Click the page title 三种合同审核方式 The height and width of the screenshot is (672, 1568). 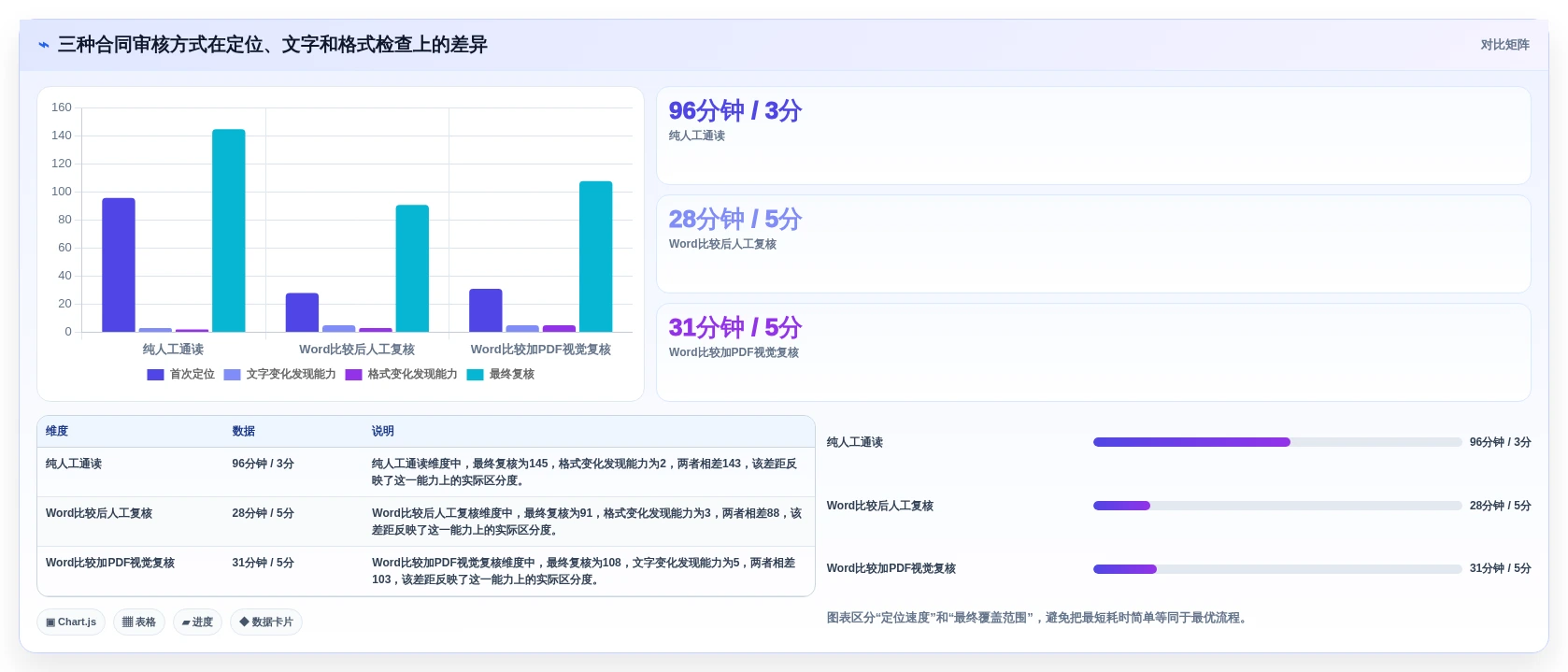point(272,45)
